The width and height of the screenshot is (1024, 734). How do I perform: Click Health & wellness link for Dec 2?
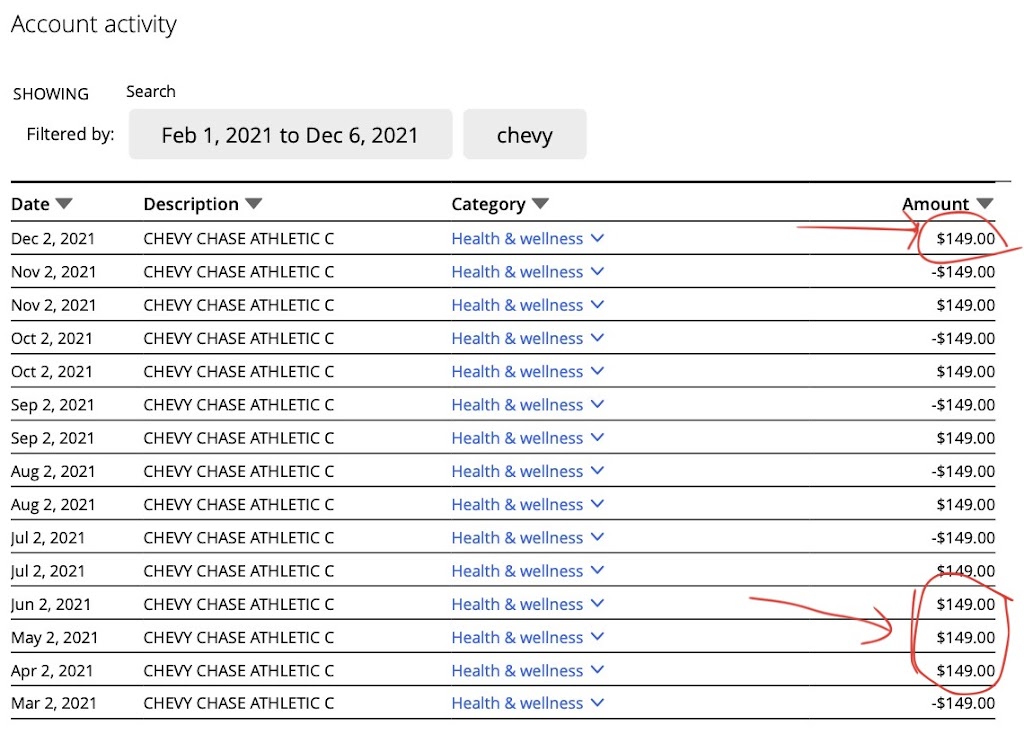click(x=517, y=239)
